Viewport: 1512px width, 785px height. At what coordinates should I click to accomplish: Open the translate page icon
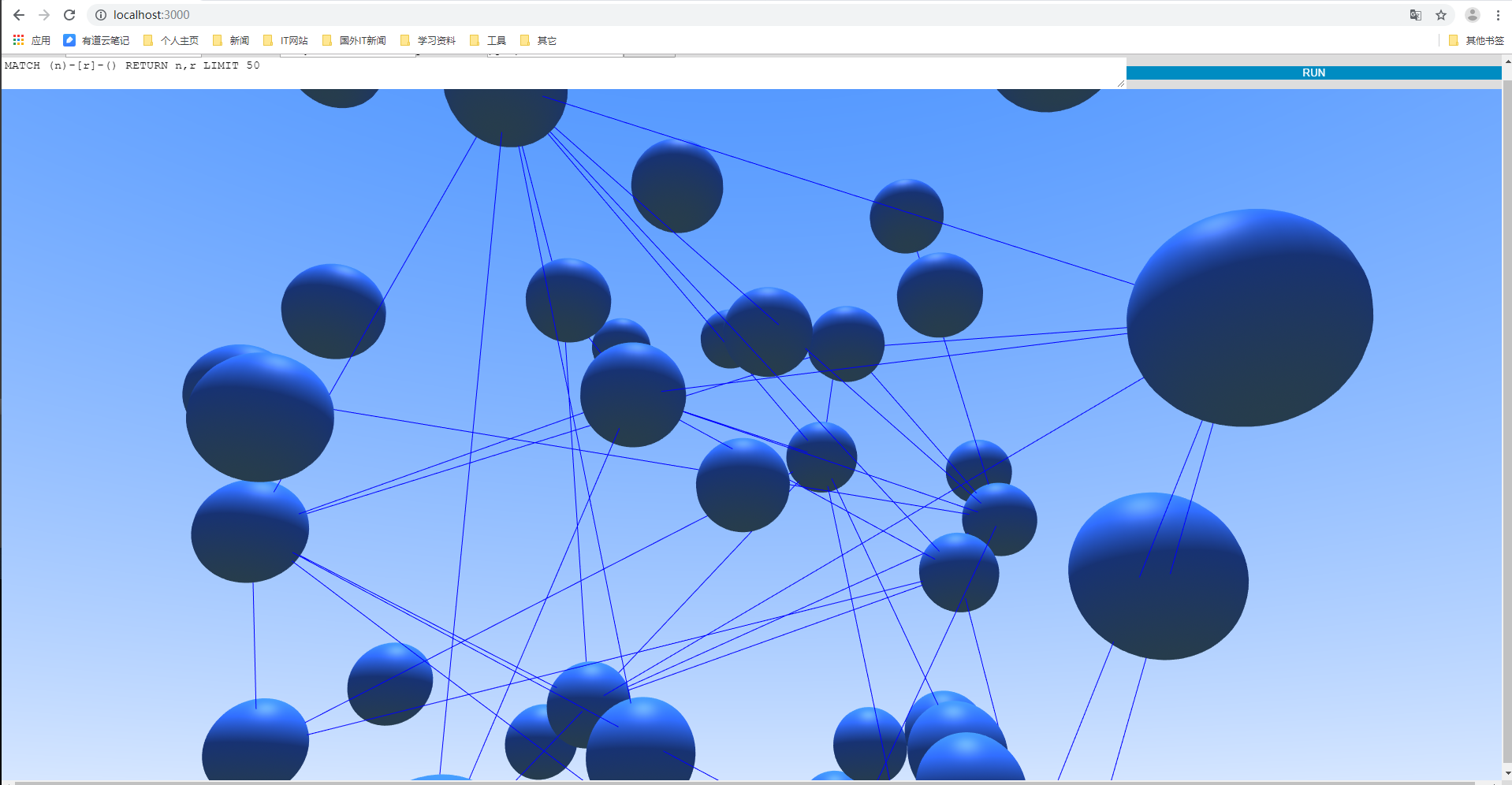coord(1416,15)
